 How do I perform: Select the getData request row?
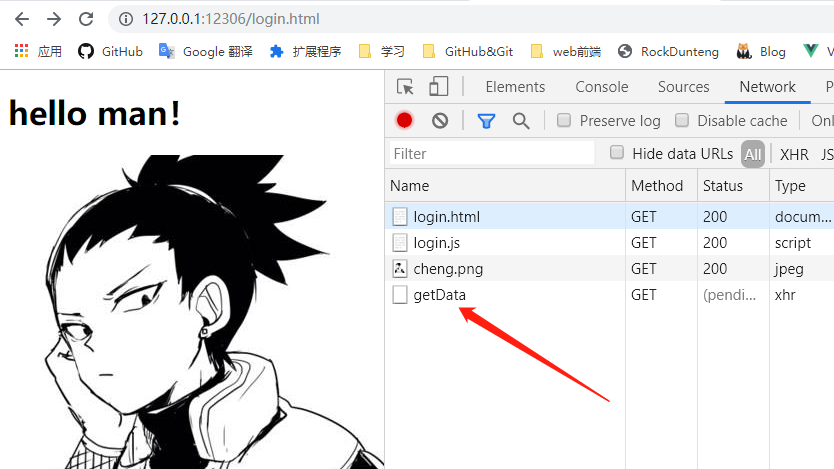pyautogui.click(x=610, y=295)
